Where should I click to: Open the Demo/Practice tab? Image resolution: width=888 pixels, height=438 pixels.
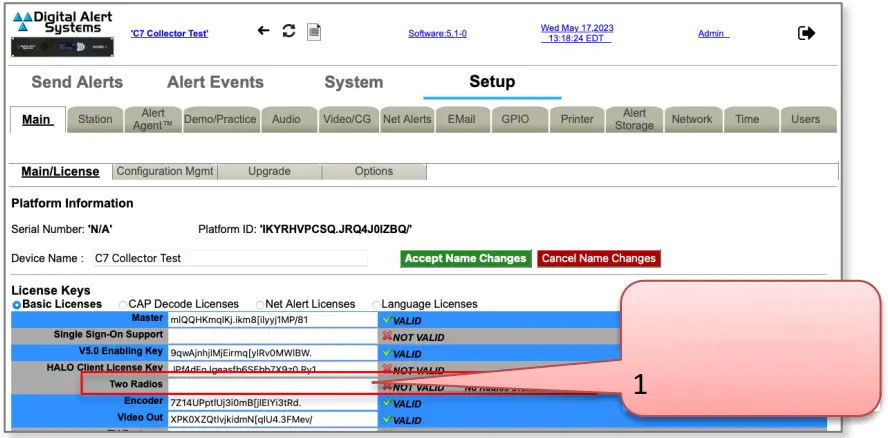220,120
